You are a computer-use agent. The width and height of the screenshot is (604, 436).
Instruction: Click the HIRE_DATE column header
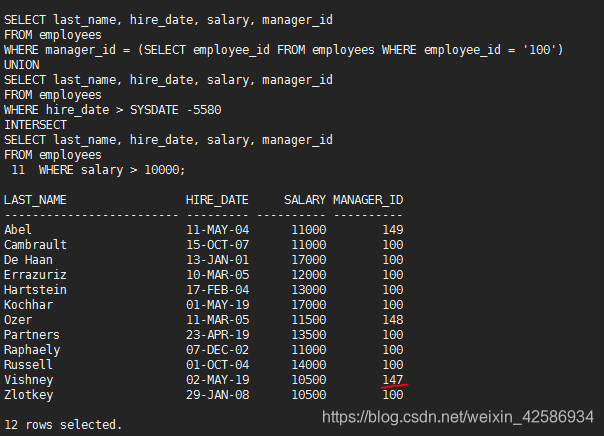pyautogui.click(x=217, y=200)
